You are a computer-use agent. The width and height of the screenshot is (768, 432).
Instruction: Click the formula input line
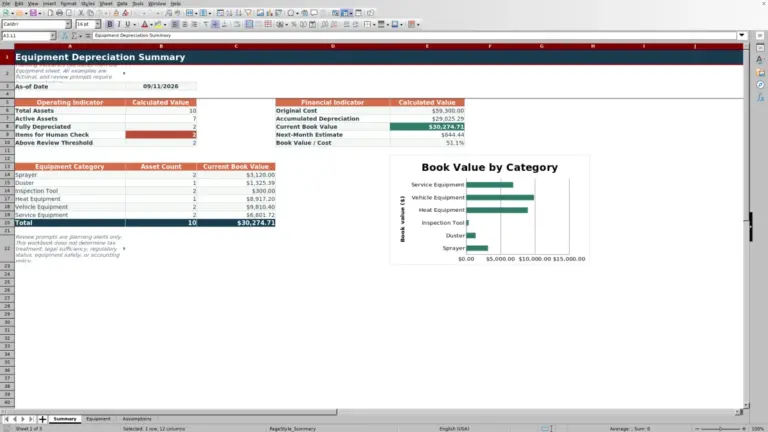[414, 35]
